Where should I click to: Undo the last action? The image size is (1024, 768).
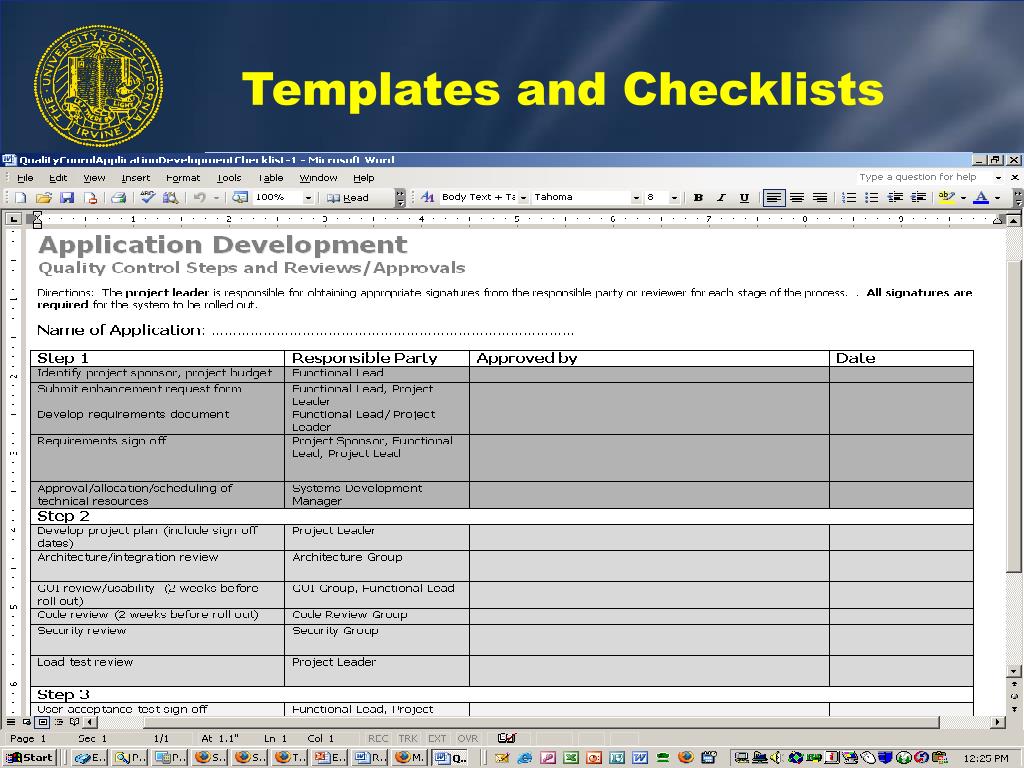tap(200, 197)
